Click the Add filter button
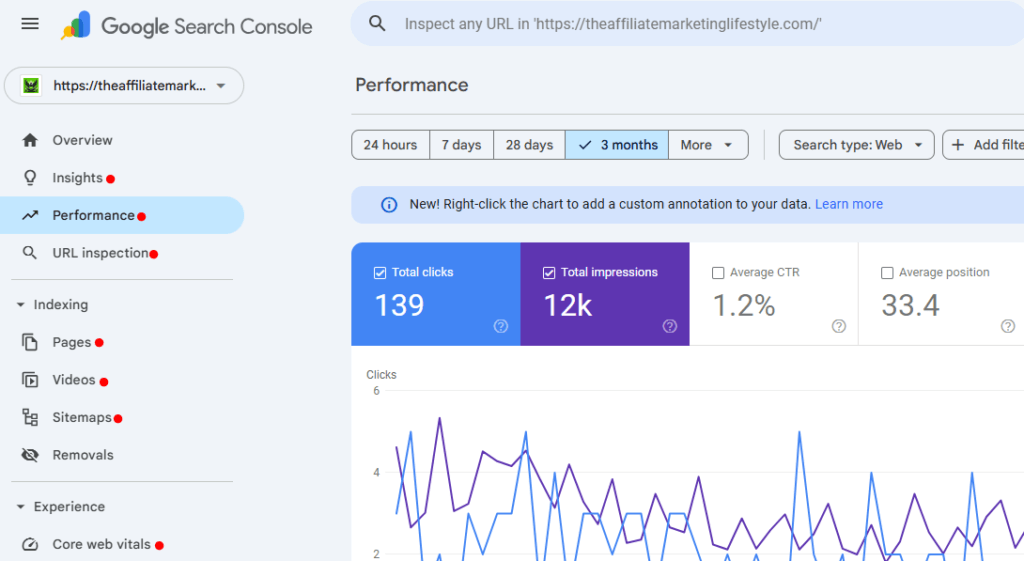Screen dimensions: 1024x561 pos(984,145)
